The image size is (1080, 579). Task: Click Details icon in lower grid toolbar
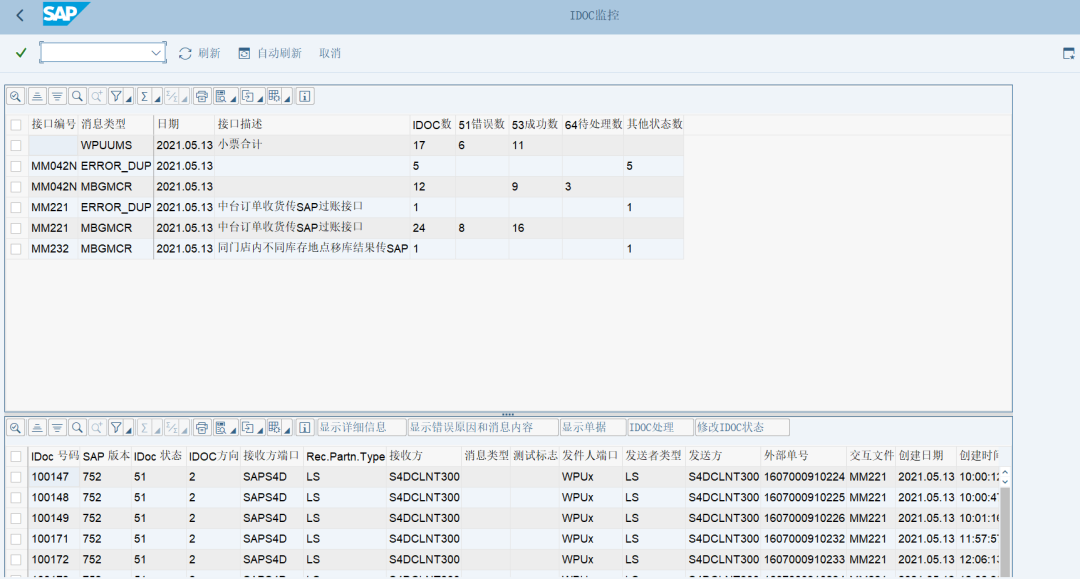click(16, 428)
